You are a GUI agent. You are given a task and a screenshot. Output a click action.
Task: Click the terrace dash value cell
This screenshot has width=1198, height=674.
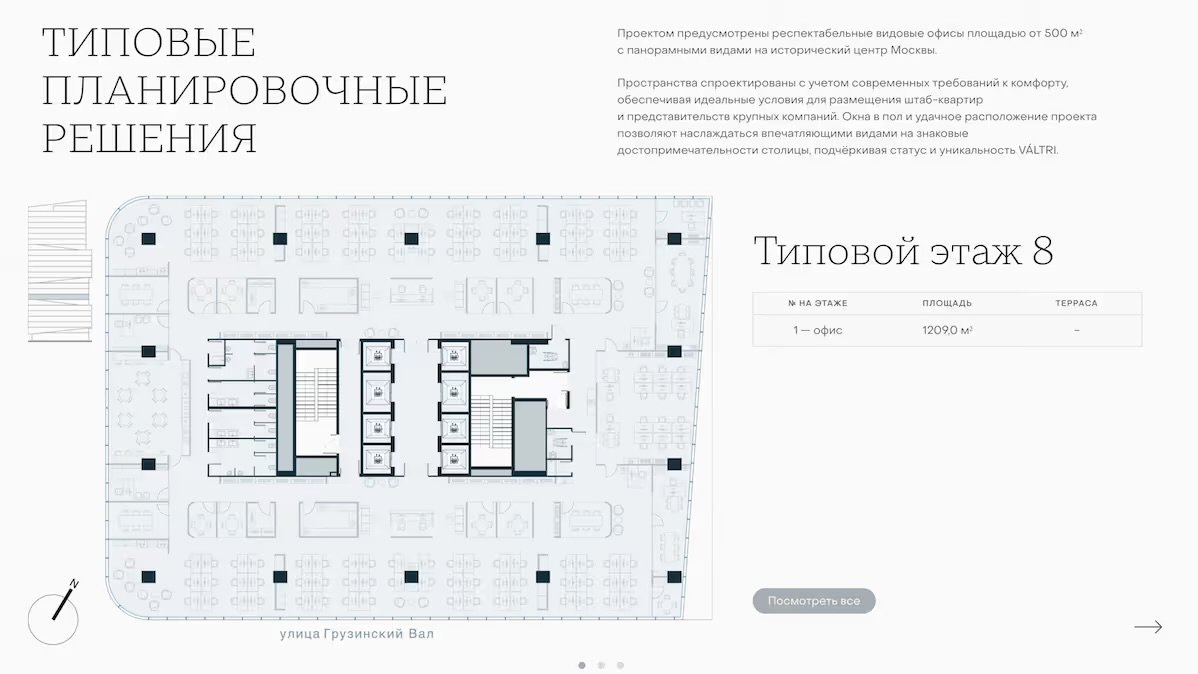1077,330
